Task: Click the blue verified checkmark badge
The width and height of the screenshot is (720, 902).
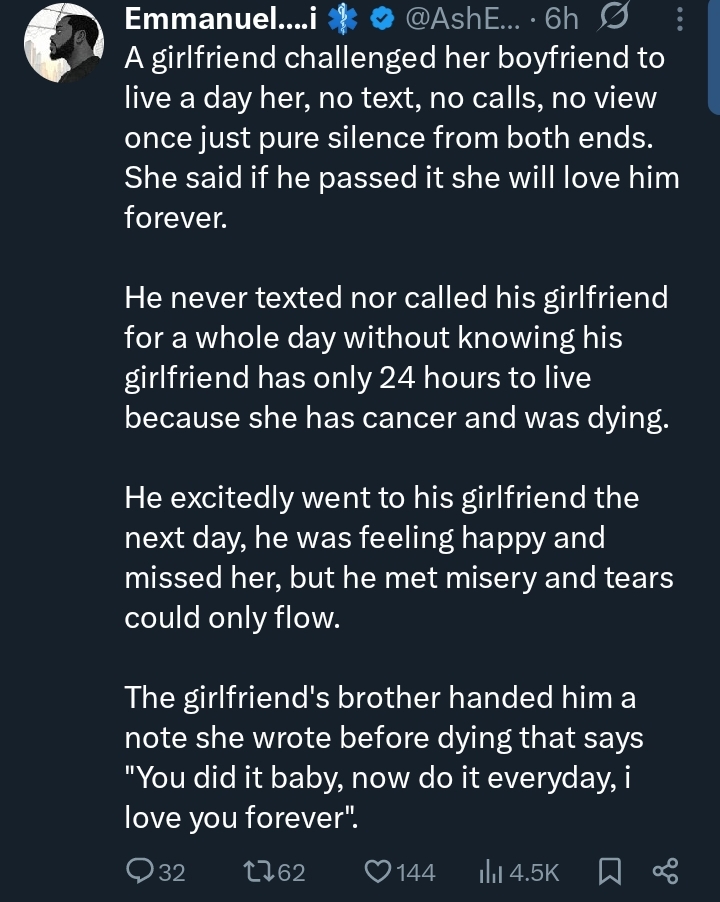Action: point(383,19)
